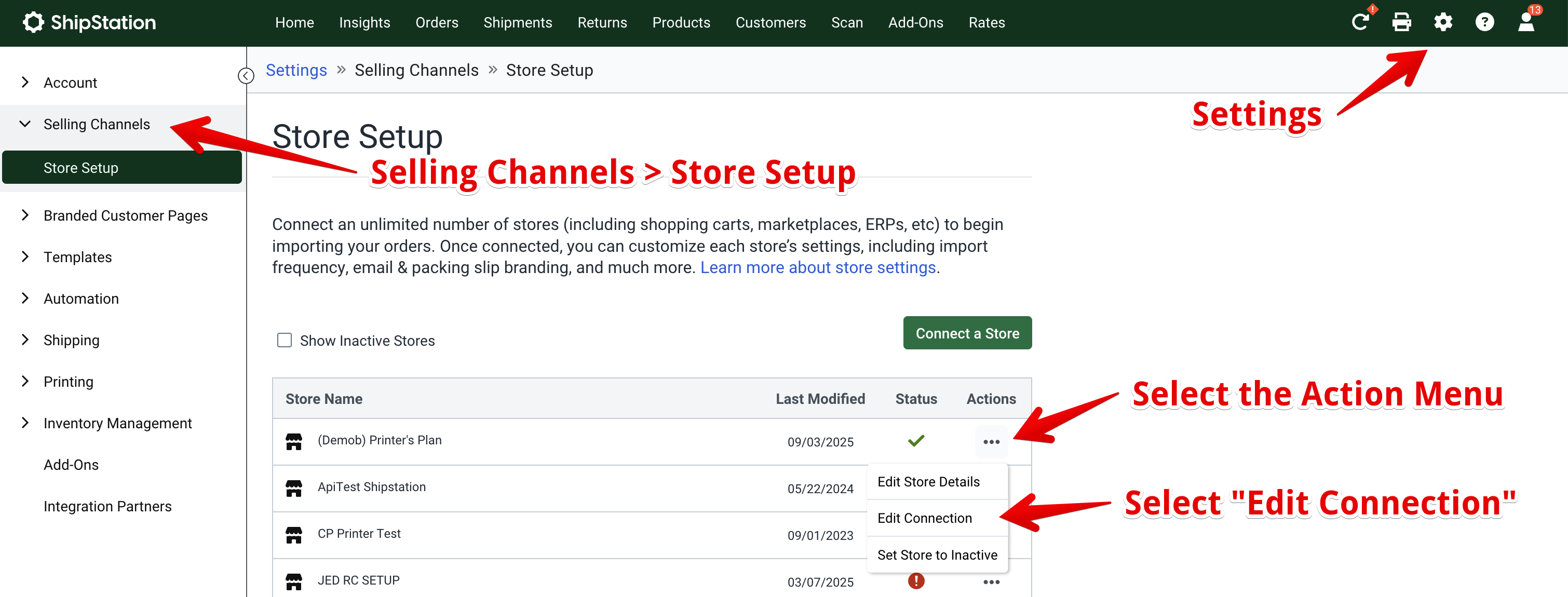Viewport: 1568px width, 597px height.
Task: Go to the Home tab
Action: 294,22
